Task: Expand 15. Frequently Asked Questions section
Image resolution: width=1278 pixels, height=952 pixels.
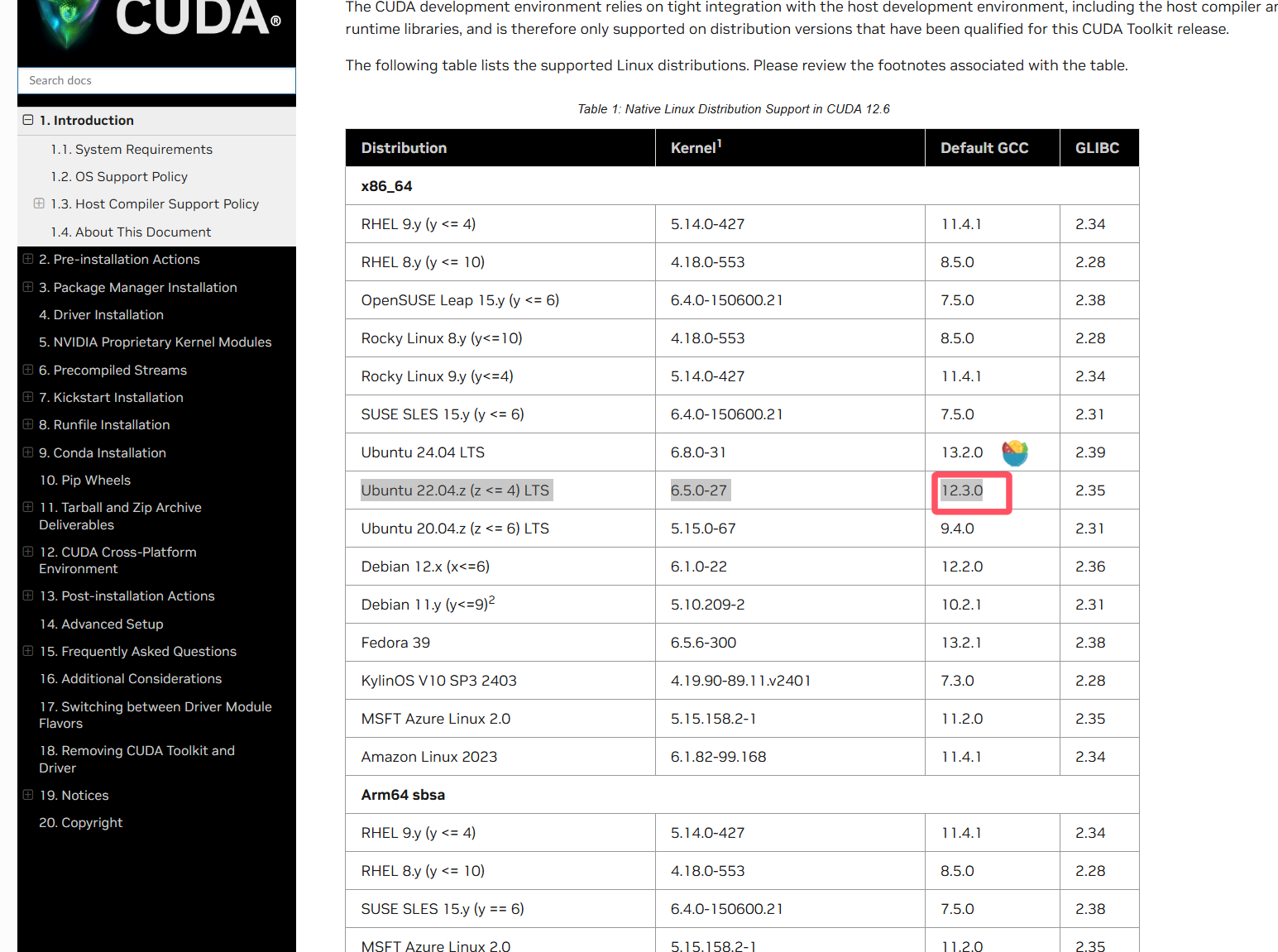Action: click(x=28, y=651)
